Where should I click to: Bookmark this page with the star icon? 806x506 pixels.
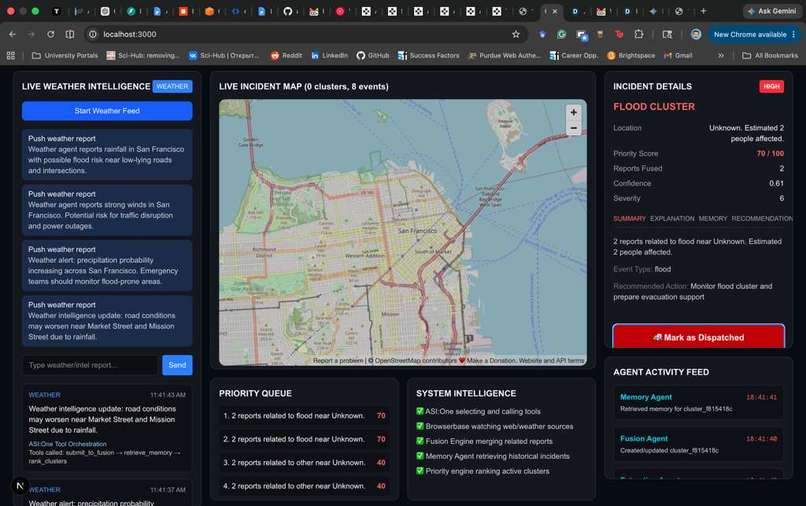[516, 34]
